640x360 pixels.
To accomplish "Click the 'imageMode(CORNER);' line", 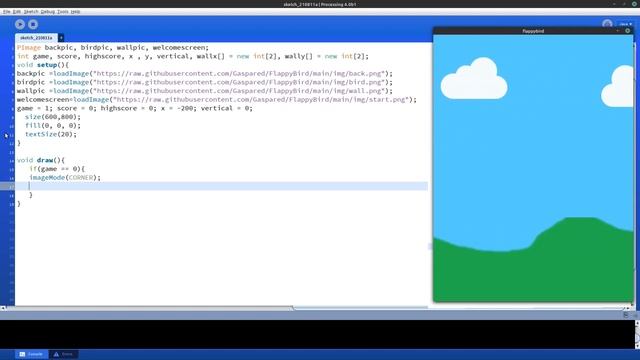I will [x=65, y=178].
